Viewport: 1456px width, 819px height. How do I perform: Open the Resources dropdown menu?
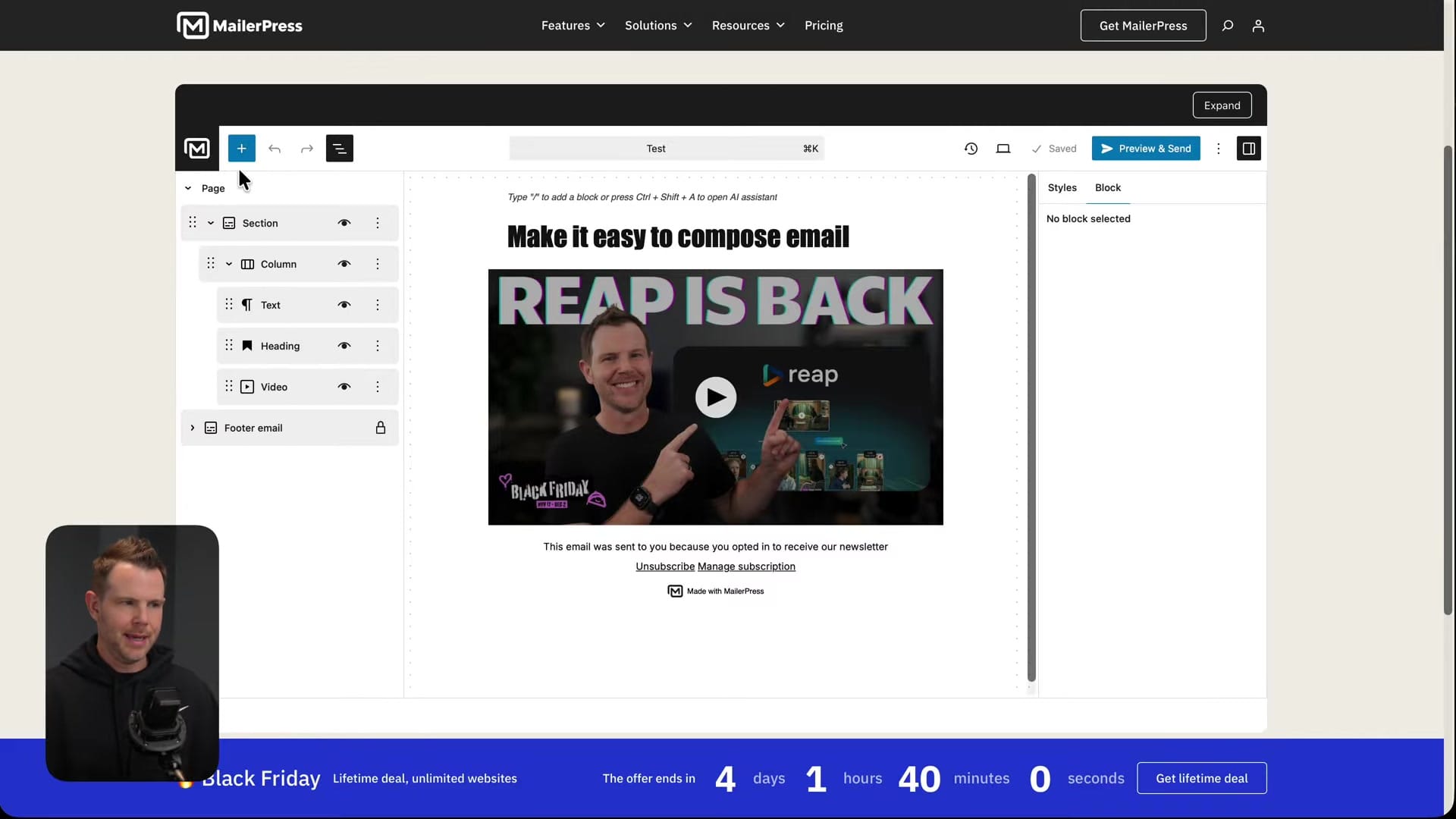click(x=748, y=25)
